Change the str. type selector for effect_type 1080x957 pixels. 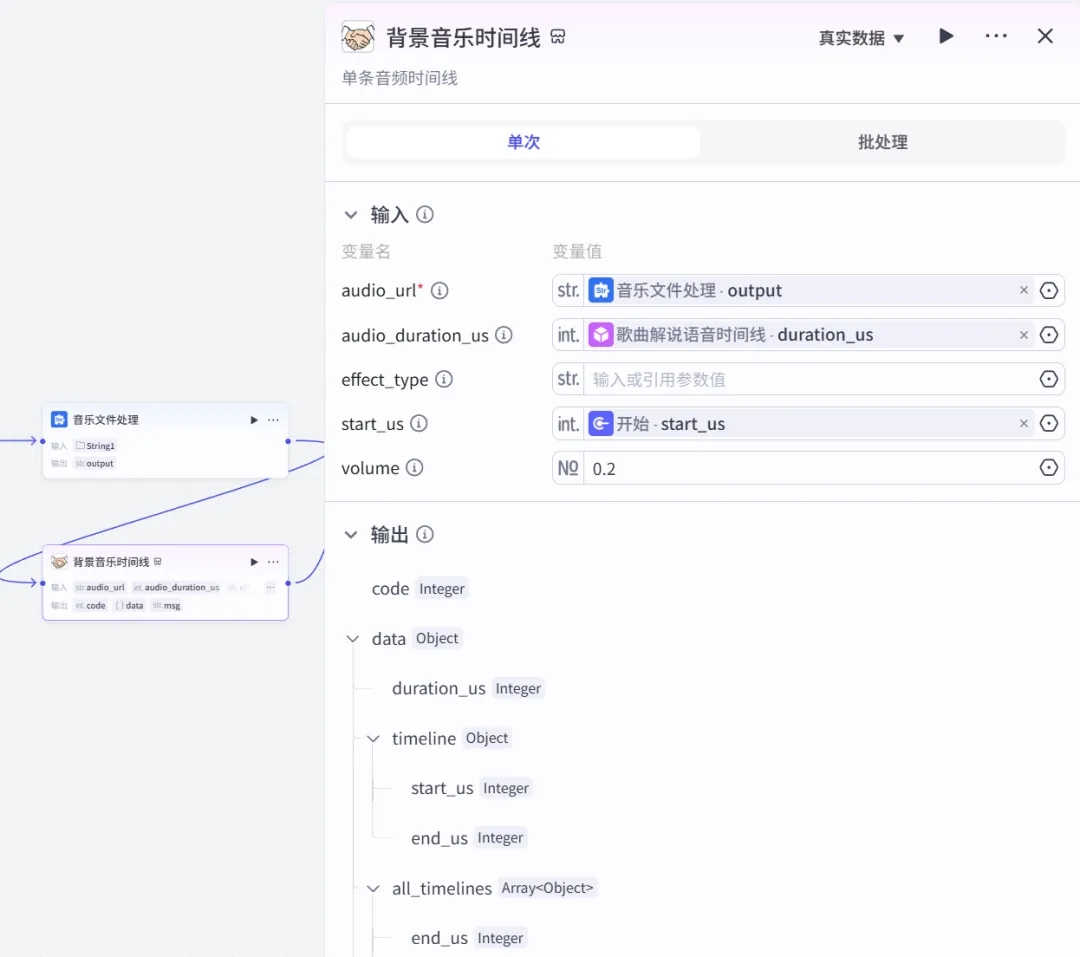(x=568, y=379)
